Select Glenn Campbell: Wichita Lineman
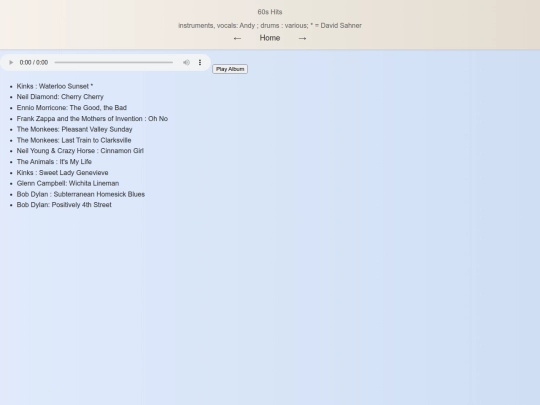 point(68,183)
